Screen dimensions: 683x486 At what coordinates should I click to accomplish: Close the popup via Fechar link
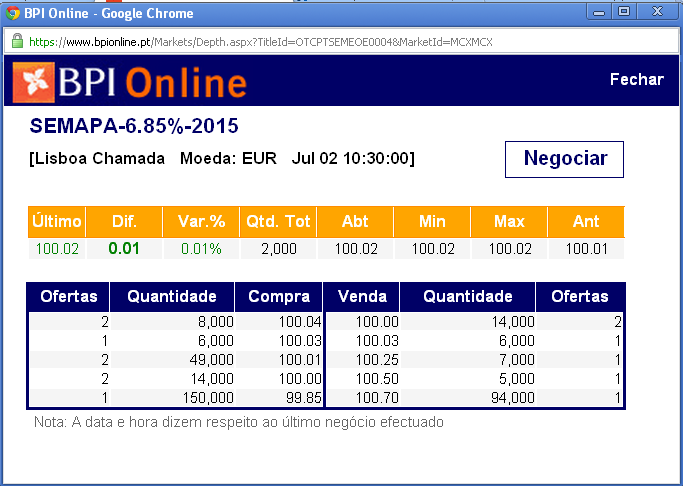click(x=636, y=79)
